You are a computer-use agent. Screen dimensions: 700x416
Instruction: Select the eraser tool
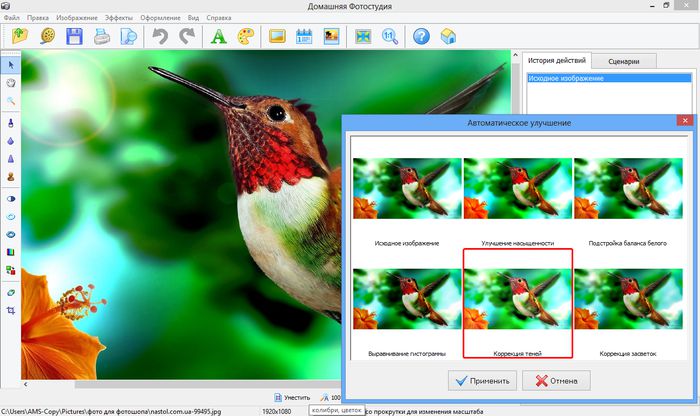(11, 292)
